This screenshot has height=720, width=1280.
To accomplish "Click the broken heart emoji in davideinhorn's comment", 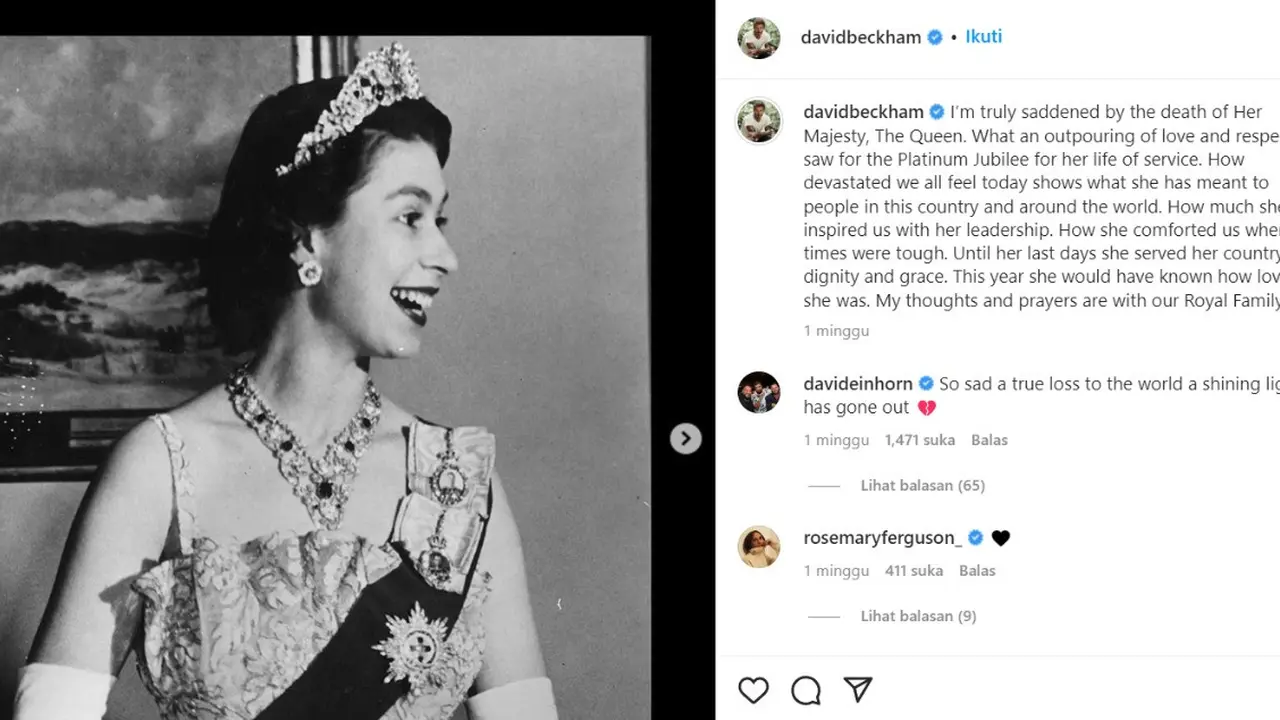I will point(927,407).
